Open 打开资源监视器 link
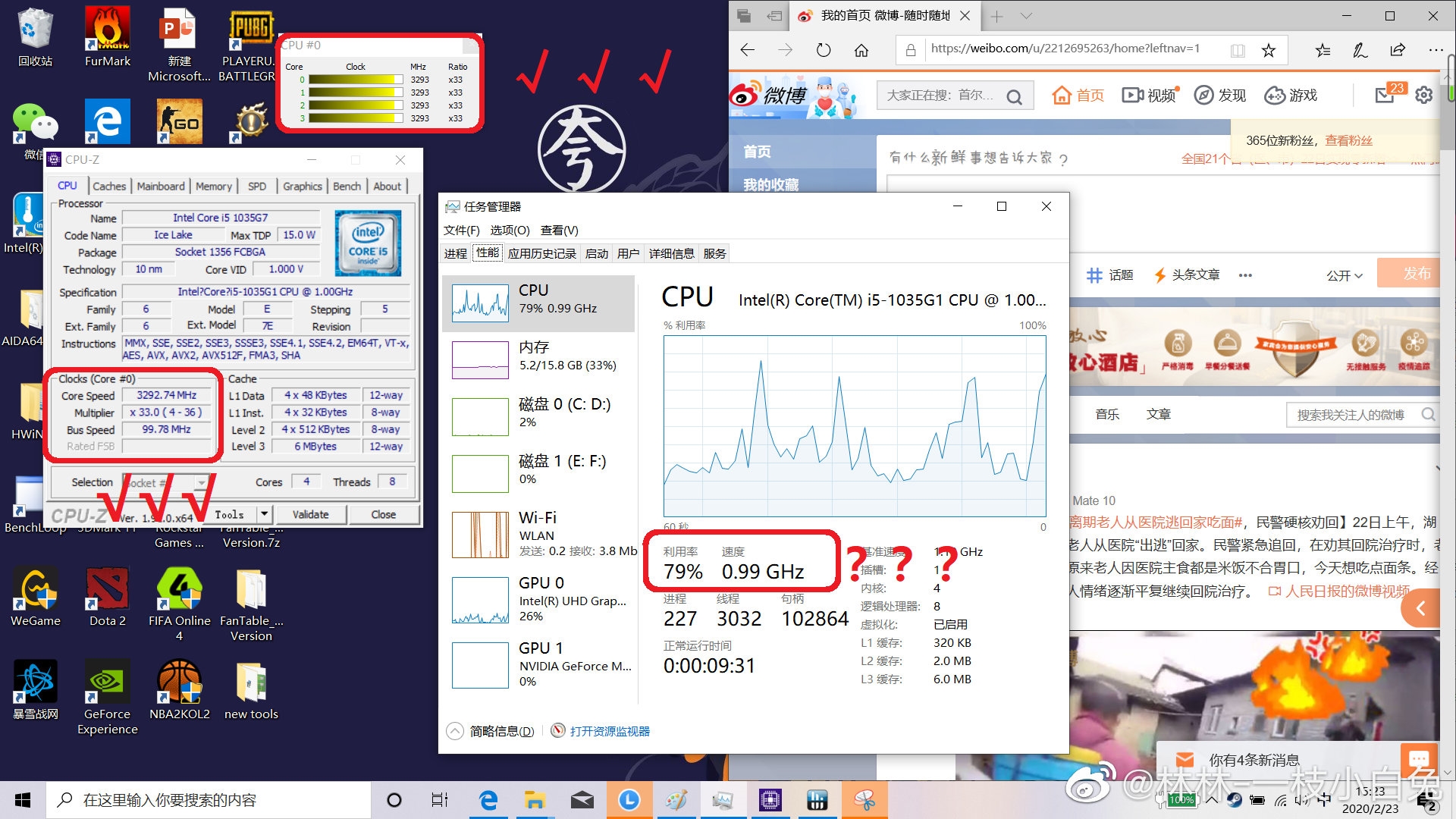 [x=609, y=731]
